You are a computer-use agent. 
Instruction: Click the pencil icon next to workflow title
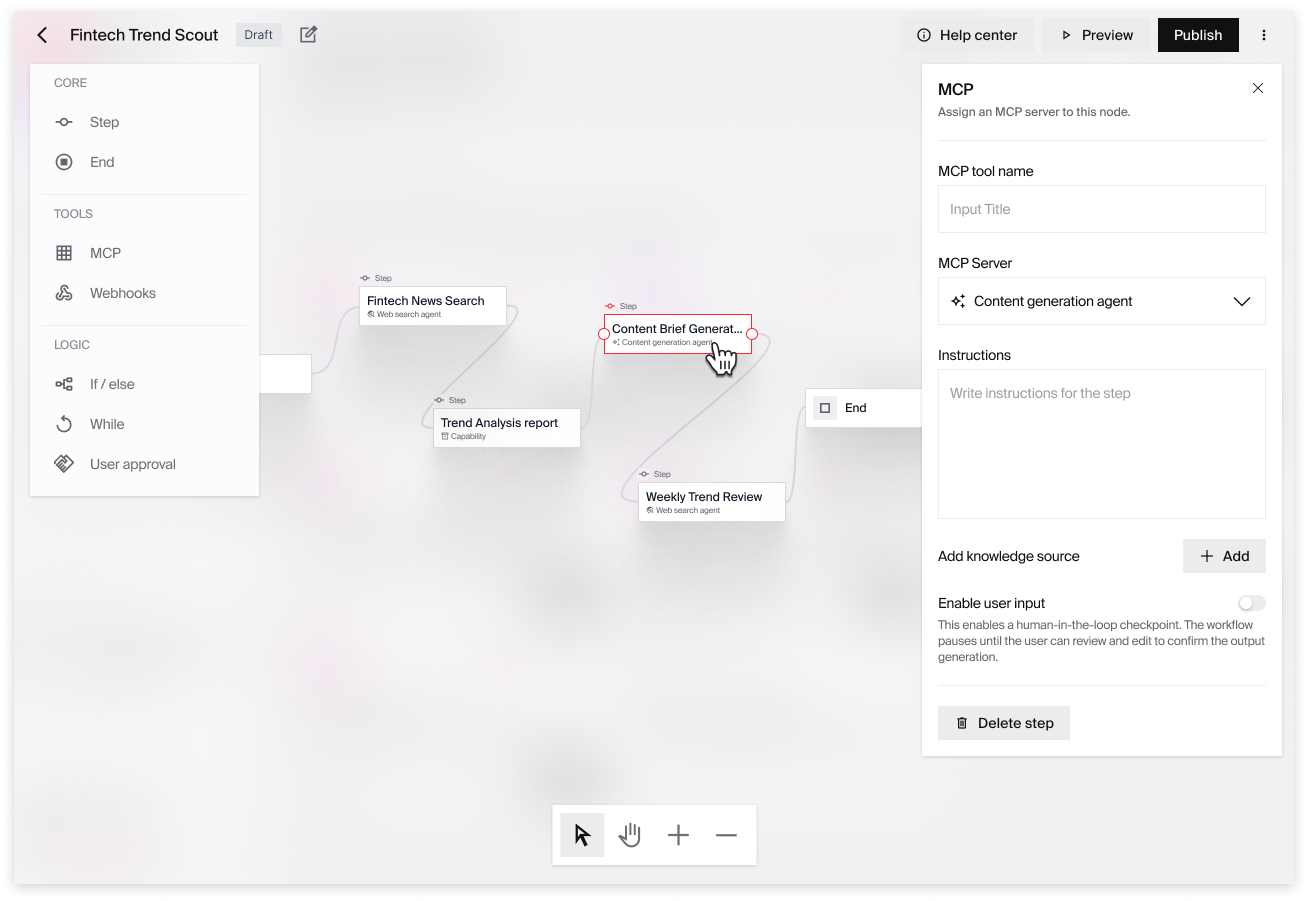click(308, 34)
